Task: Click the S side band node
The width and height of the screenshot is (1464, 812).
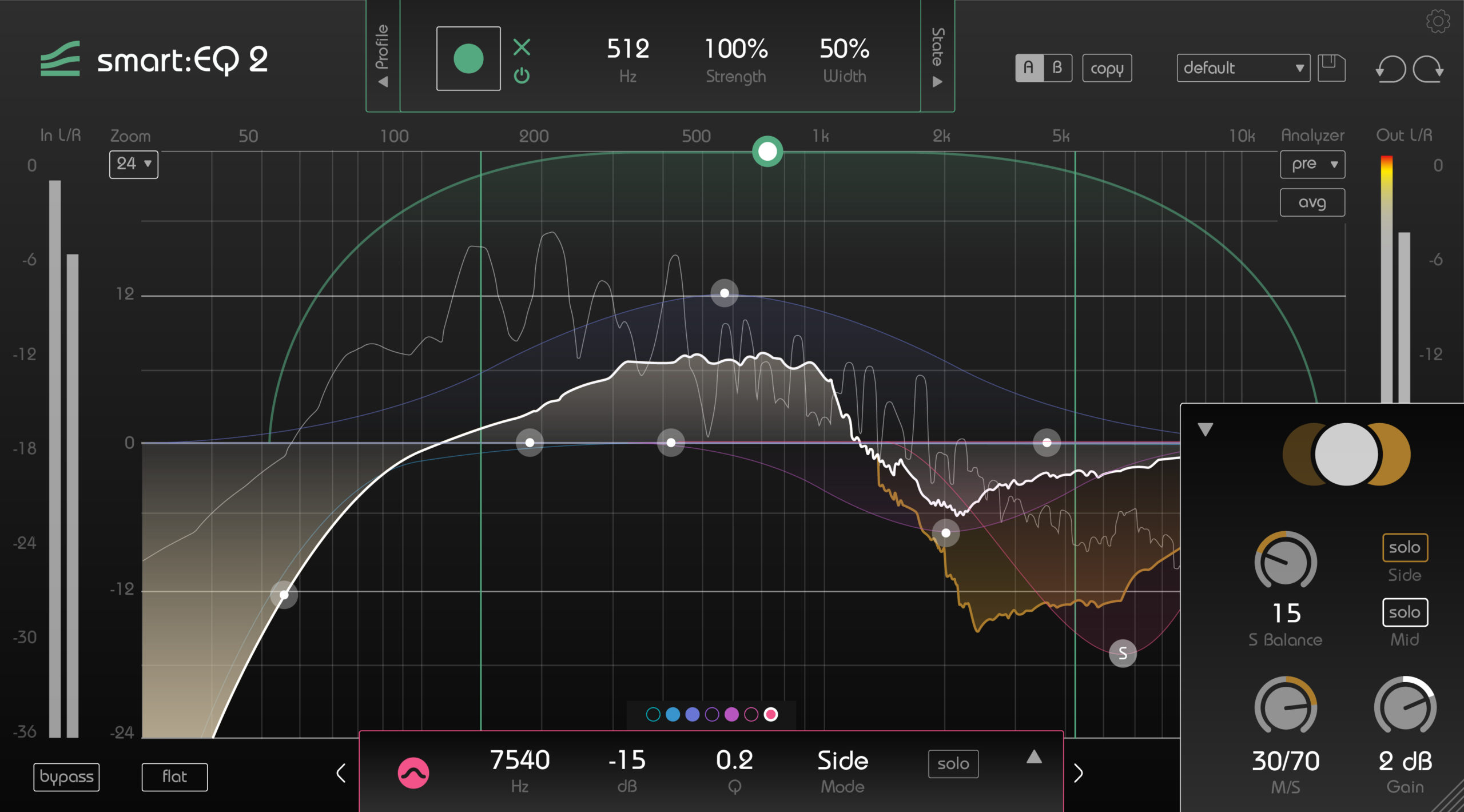Action: 1123,653
